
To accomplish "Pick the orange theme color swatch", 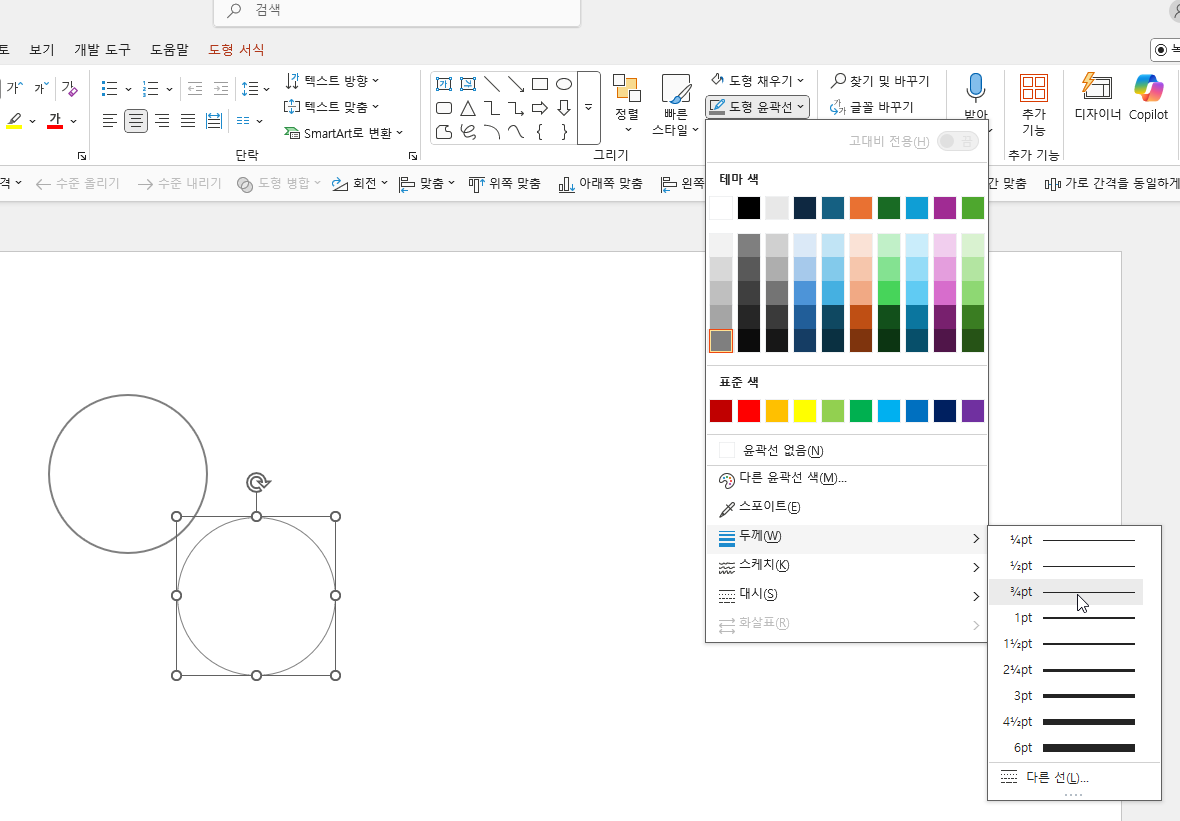I will pyautogui.click(x=861, y=208).
